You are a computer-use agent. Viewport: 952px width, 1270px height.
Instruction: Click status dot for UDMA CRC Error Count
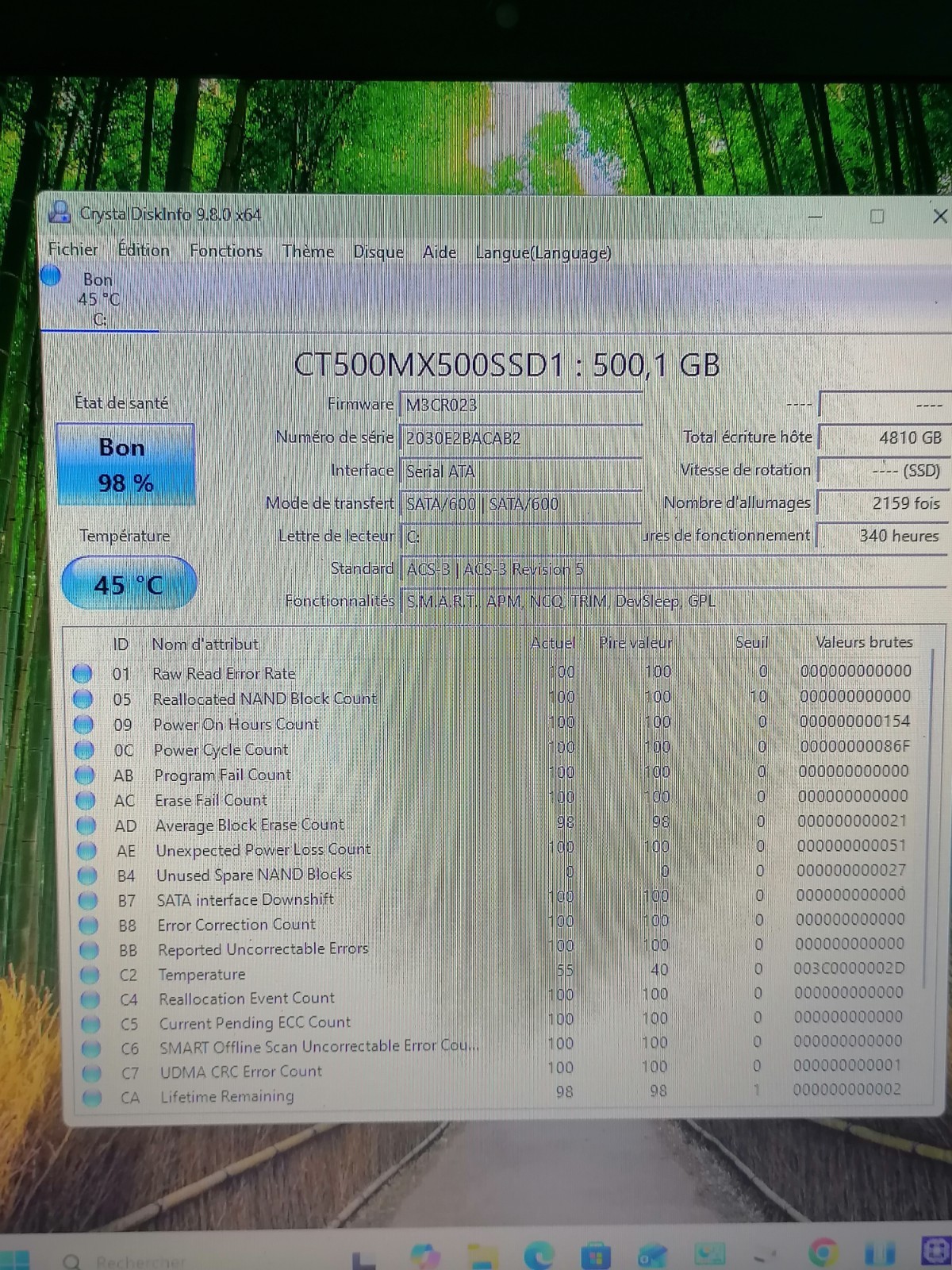pyautogui.click(x=91, y=1073)
